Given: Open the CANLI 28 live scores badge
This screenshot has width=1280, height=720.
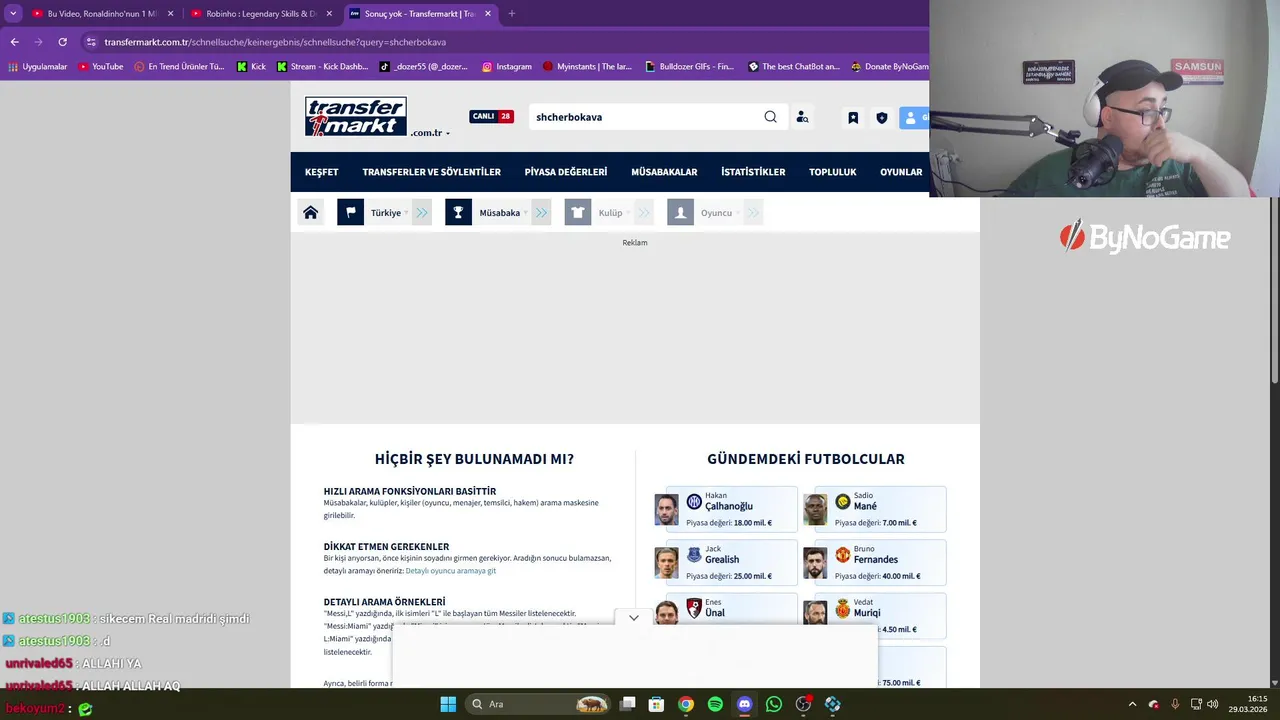Looking at the screenshot, I should 491,116.
